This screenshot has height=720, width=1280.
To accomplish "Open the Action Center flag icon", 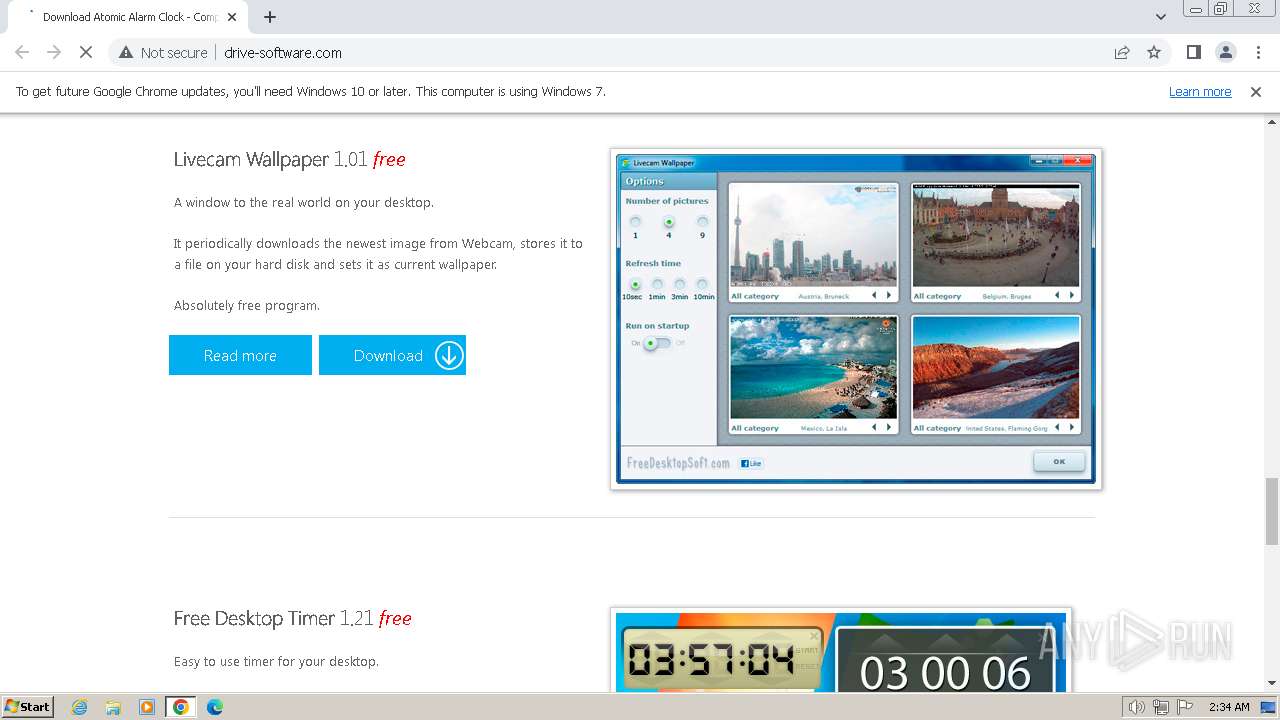I will tap(1185, 707).
